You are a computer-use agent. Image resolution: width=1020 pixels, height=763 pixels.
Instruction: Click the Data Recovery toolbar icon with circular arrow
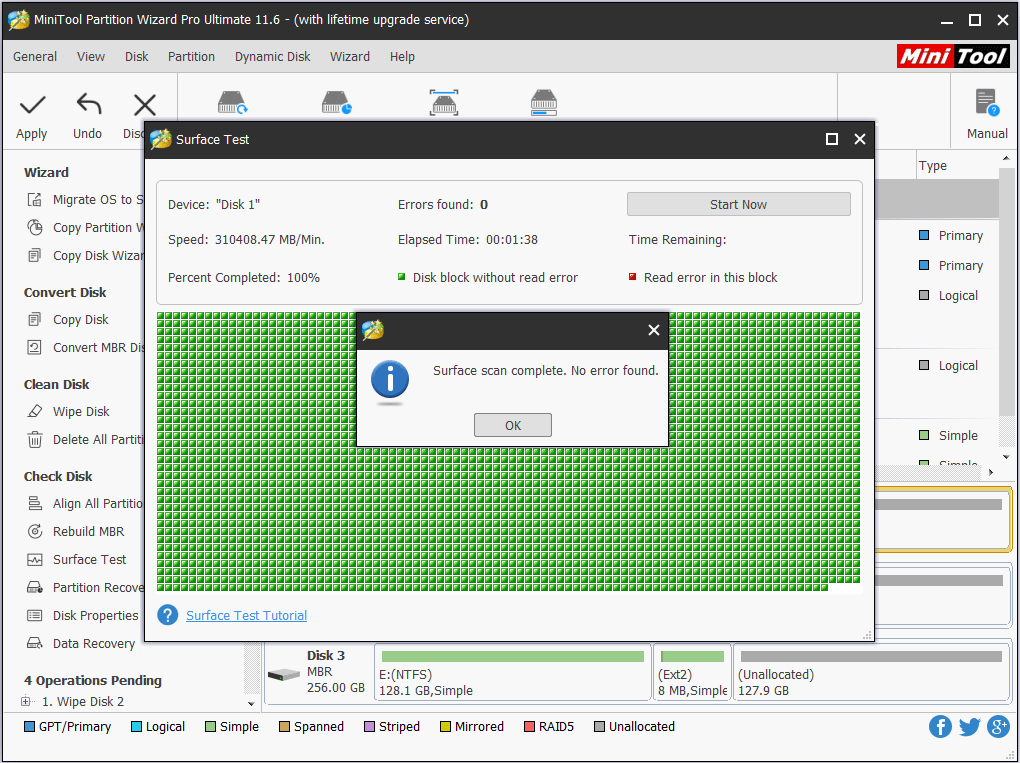[x=232, y=103]
